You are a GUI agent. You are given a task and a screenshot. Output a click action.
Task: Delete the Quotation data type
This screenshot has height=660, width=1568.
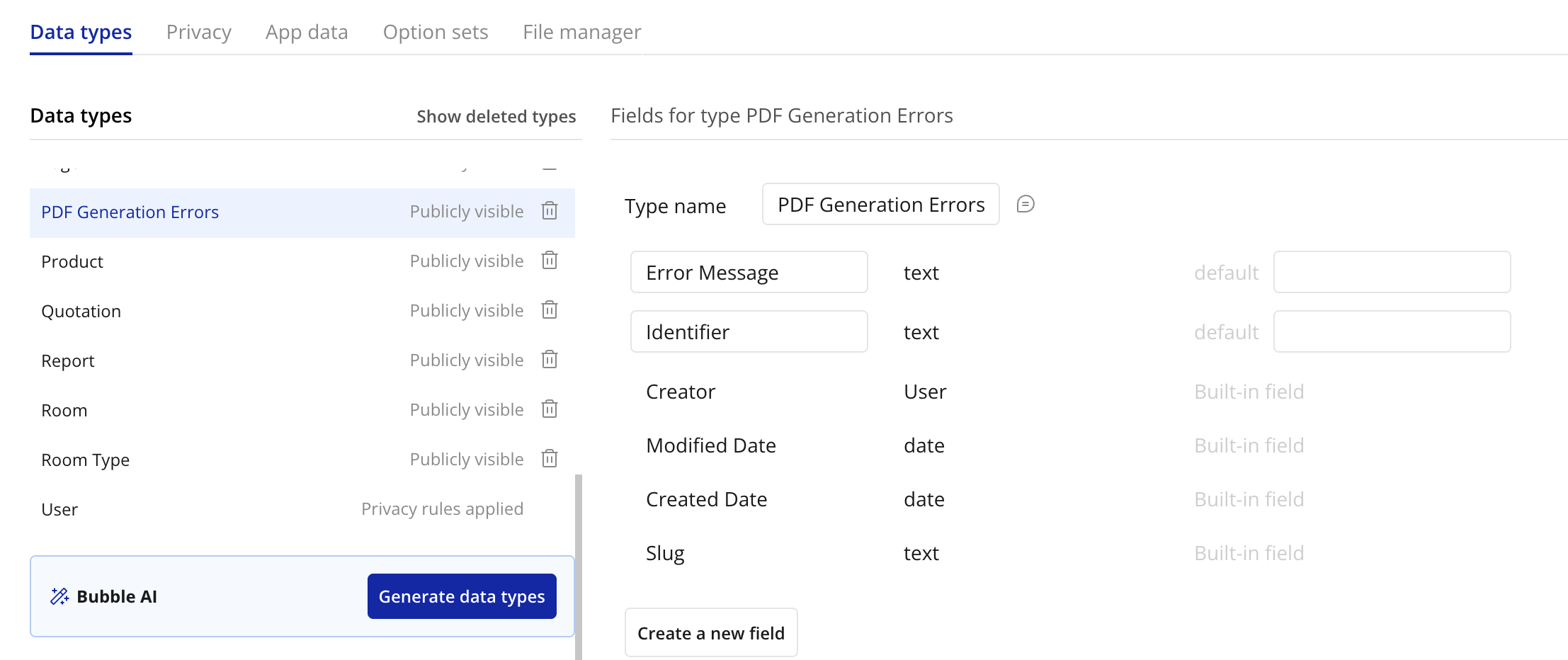click(550, 310)
